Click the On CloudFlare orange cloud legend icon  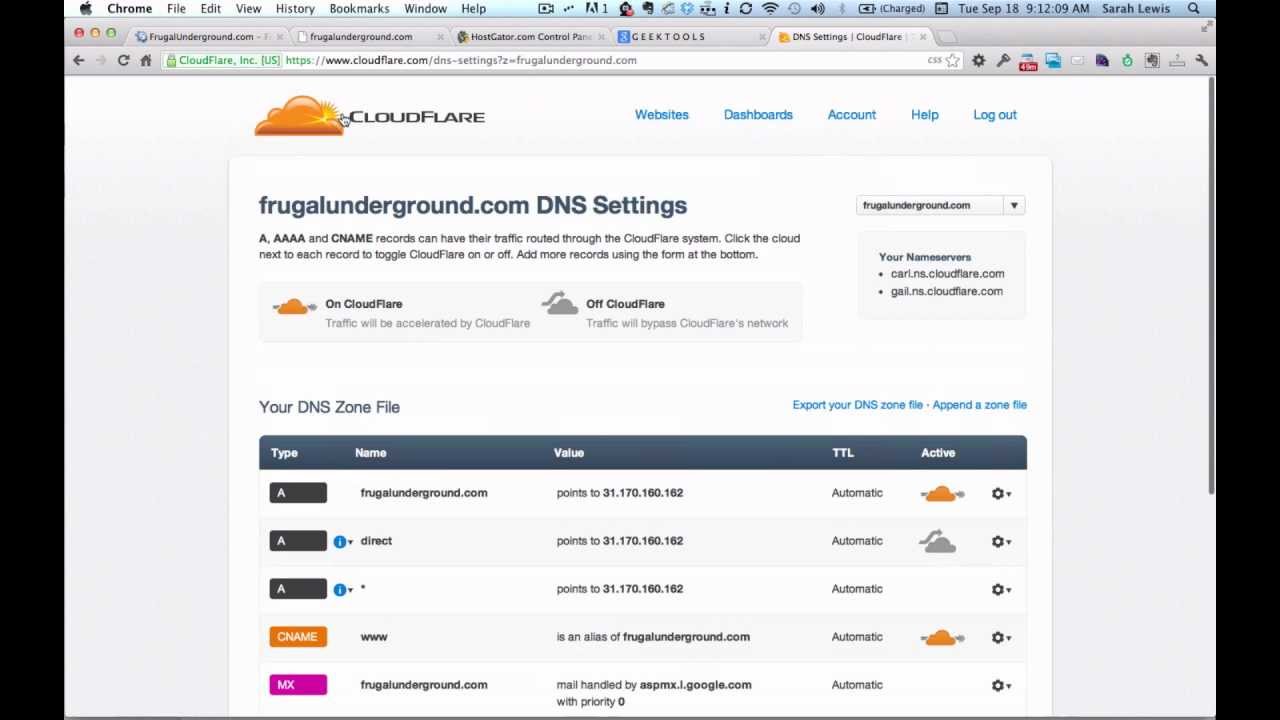294,306
